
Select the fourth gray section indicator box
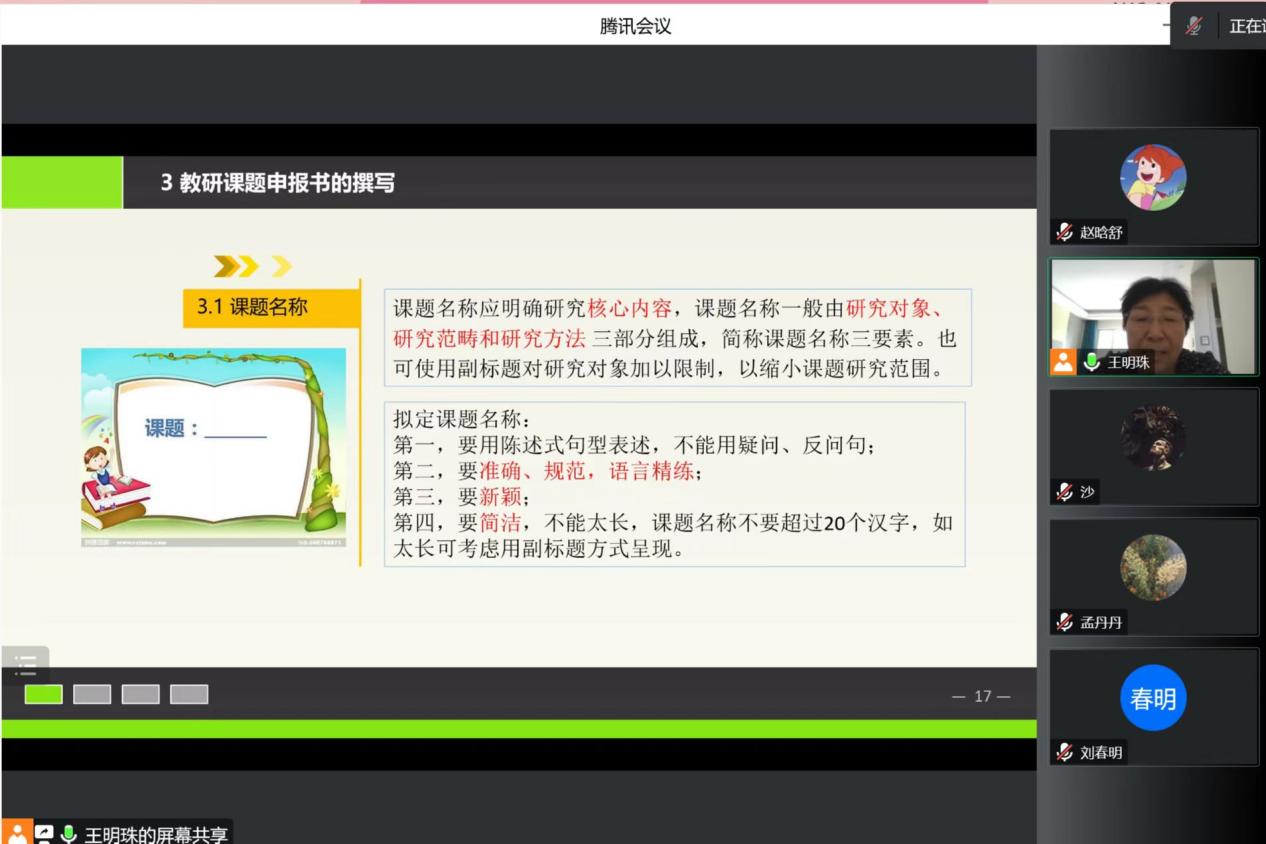(x=189, y=694)
